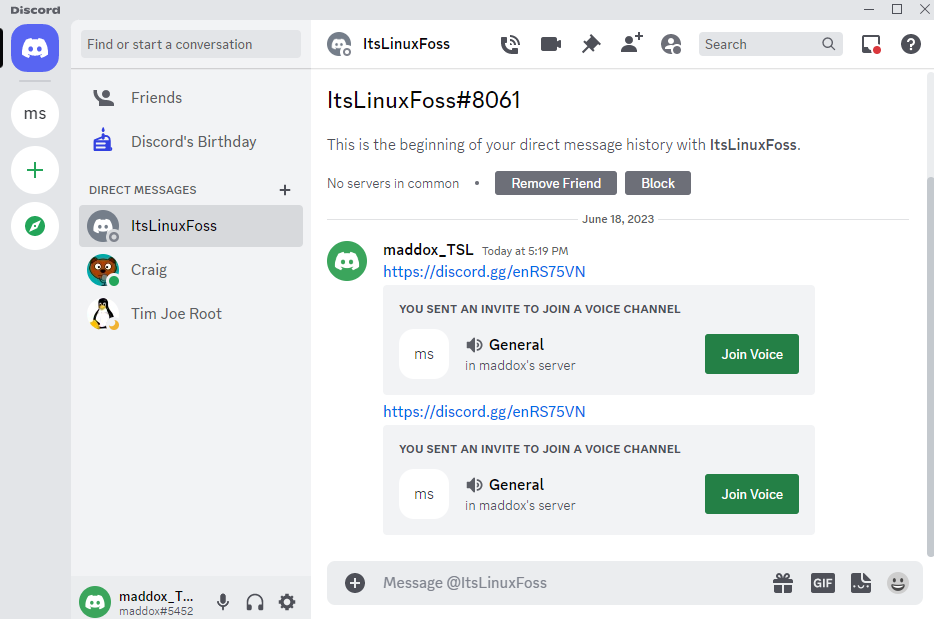Click the Remove Friend button
The height and width of the screenshot is (619, 934).
coord(556,183)
